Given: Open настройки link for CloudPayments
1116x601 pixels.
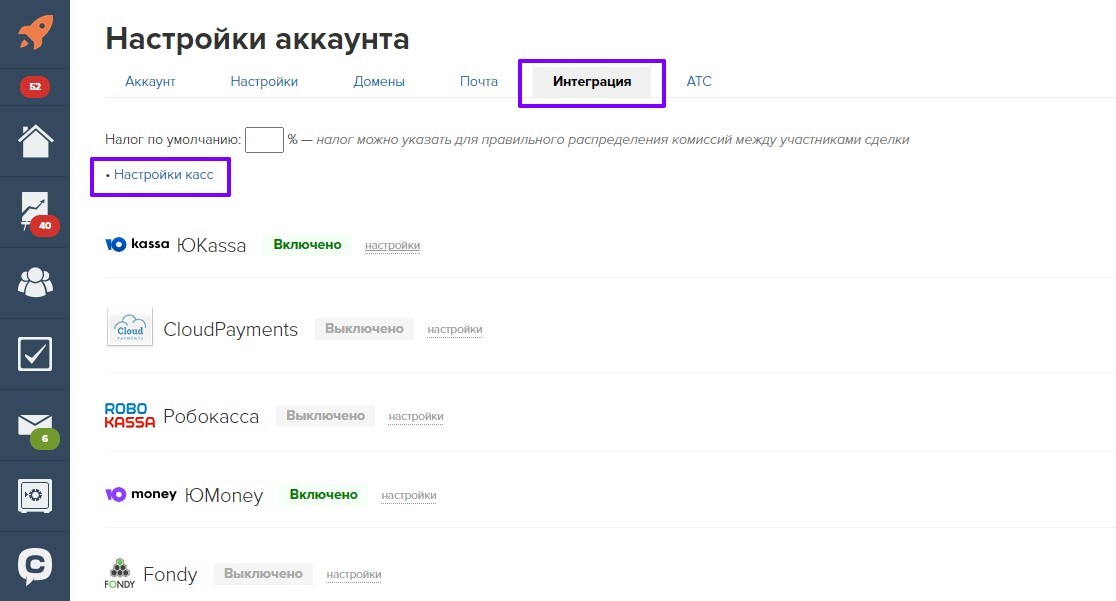Looking at the screenshot, I should pyautogui.click(x=455, y=330).
